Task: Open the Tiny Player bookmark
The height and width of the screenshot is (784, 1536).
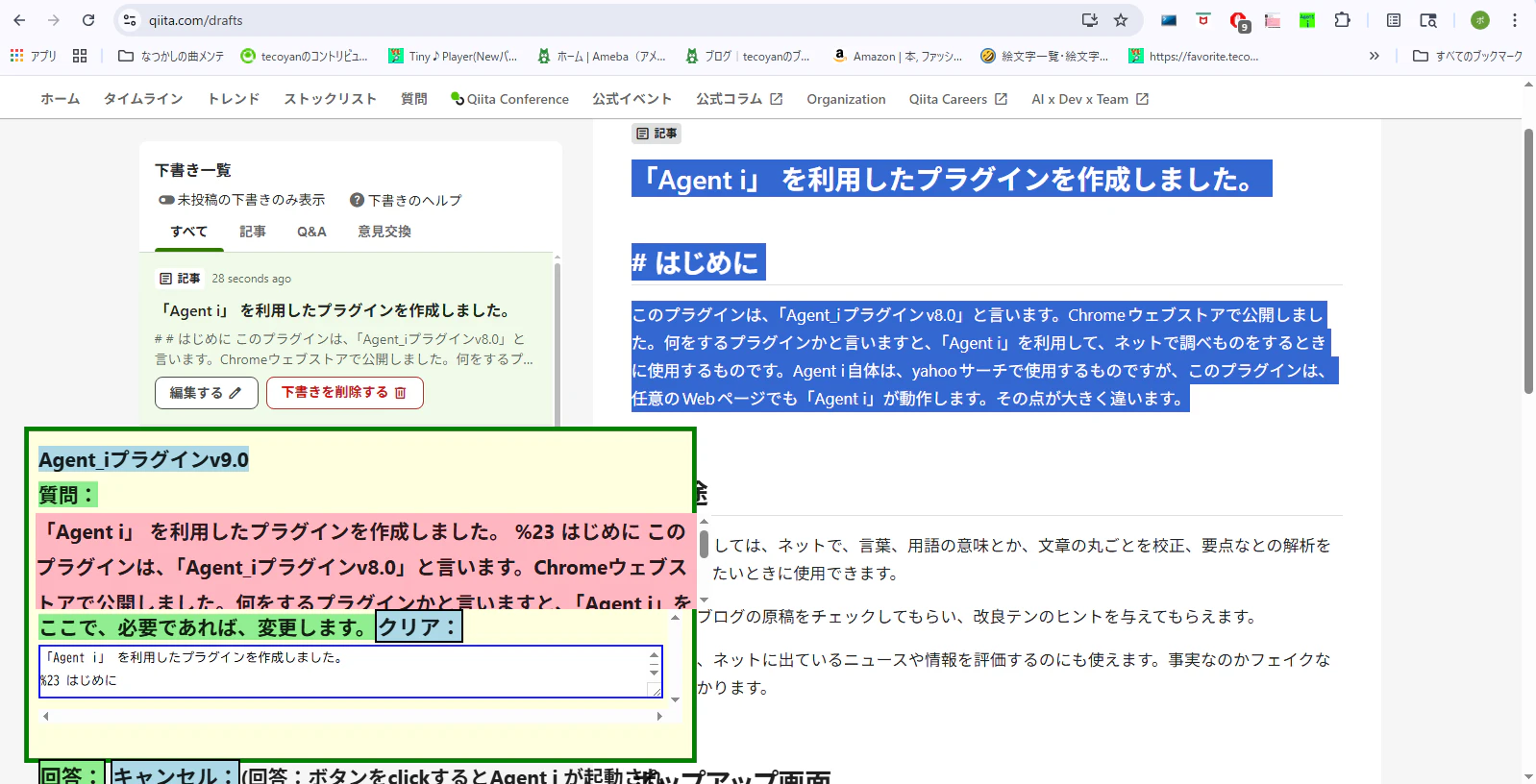Action: tap(453, 56)
